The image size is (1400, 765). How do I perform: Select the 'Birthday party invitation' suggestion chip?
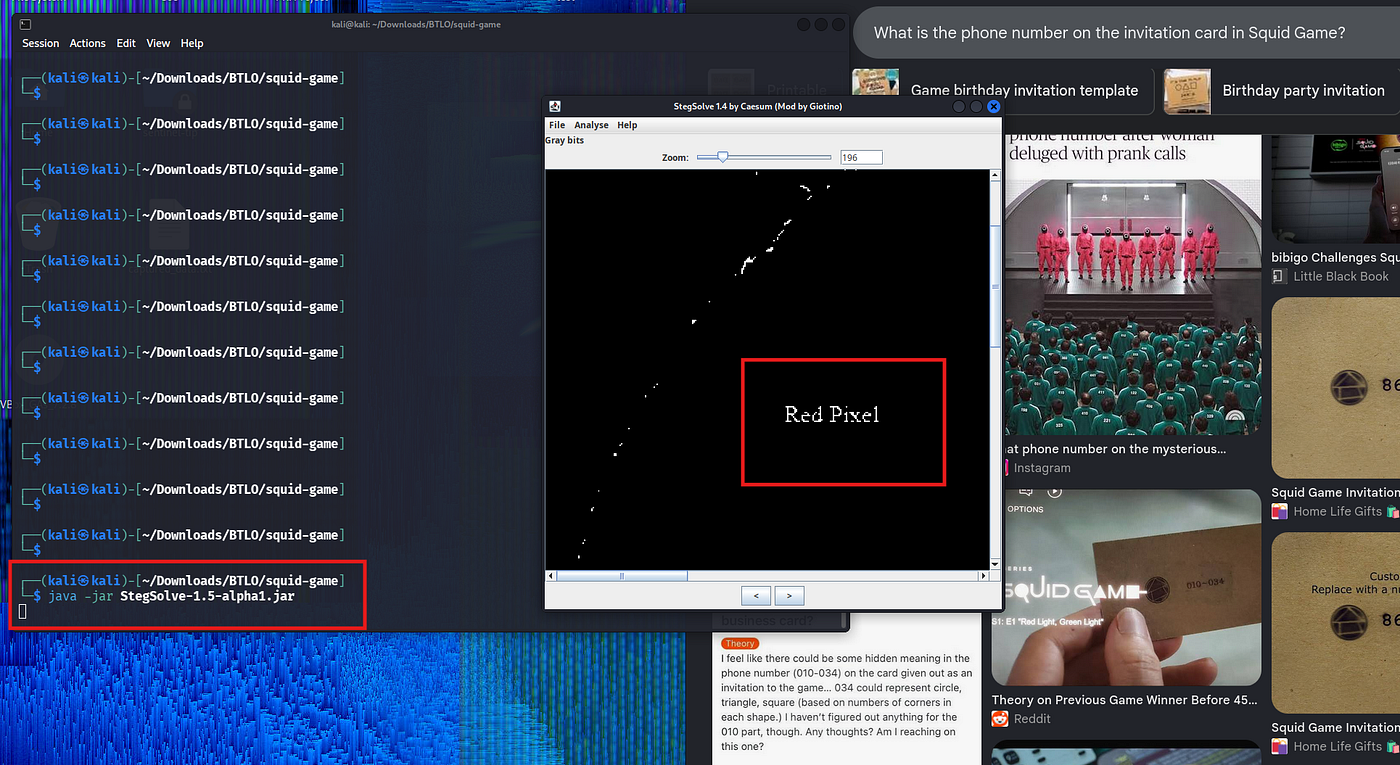point(1282,91)
